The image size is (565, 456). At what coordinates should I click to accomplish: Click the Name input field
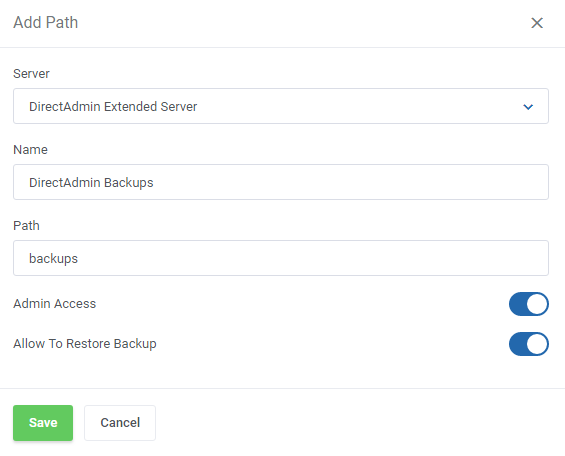tap(281, 182)
